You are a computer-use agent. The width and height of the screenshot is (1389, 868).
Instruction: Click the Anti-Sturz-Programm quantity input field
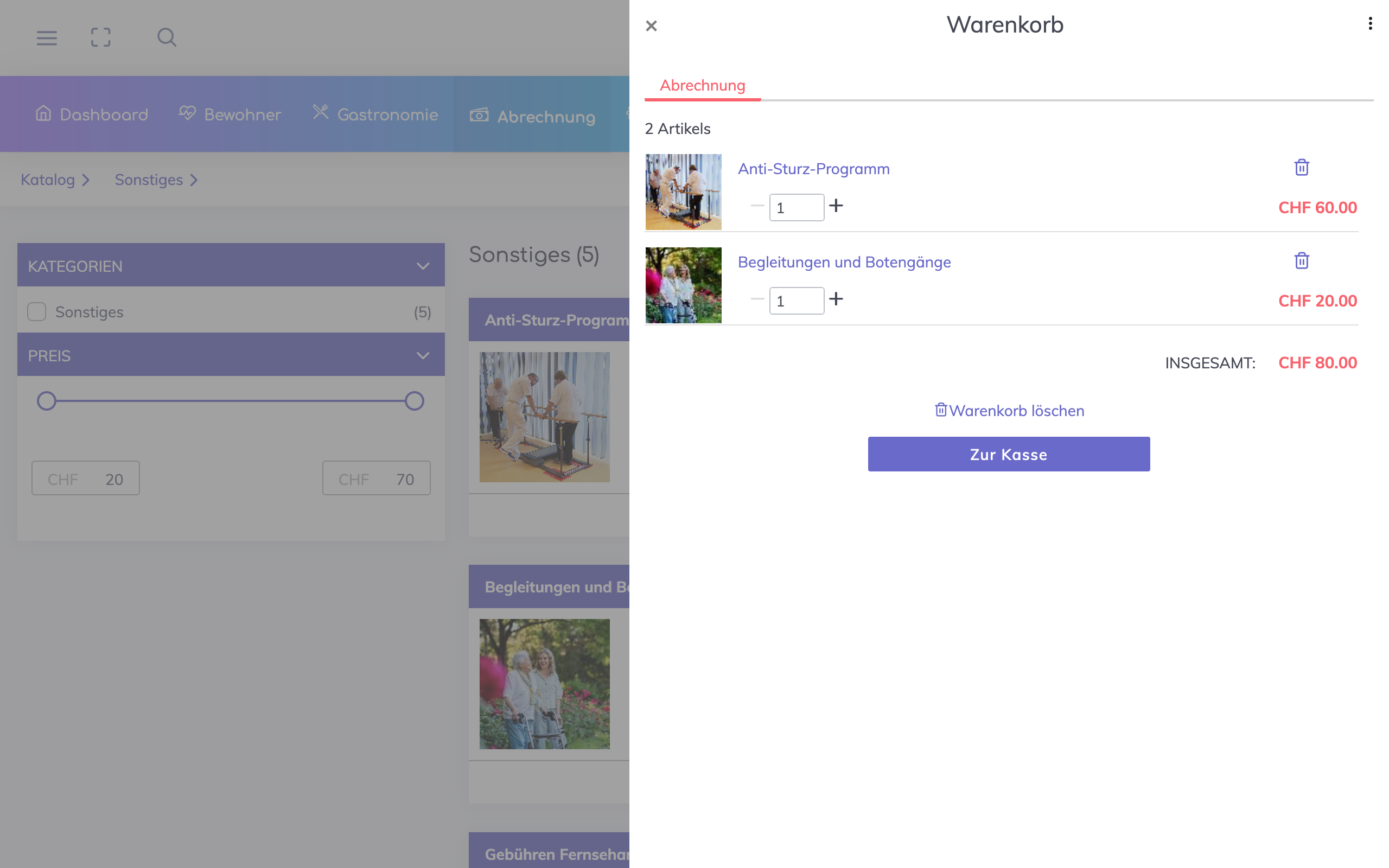[796, 208]
